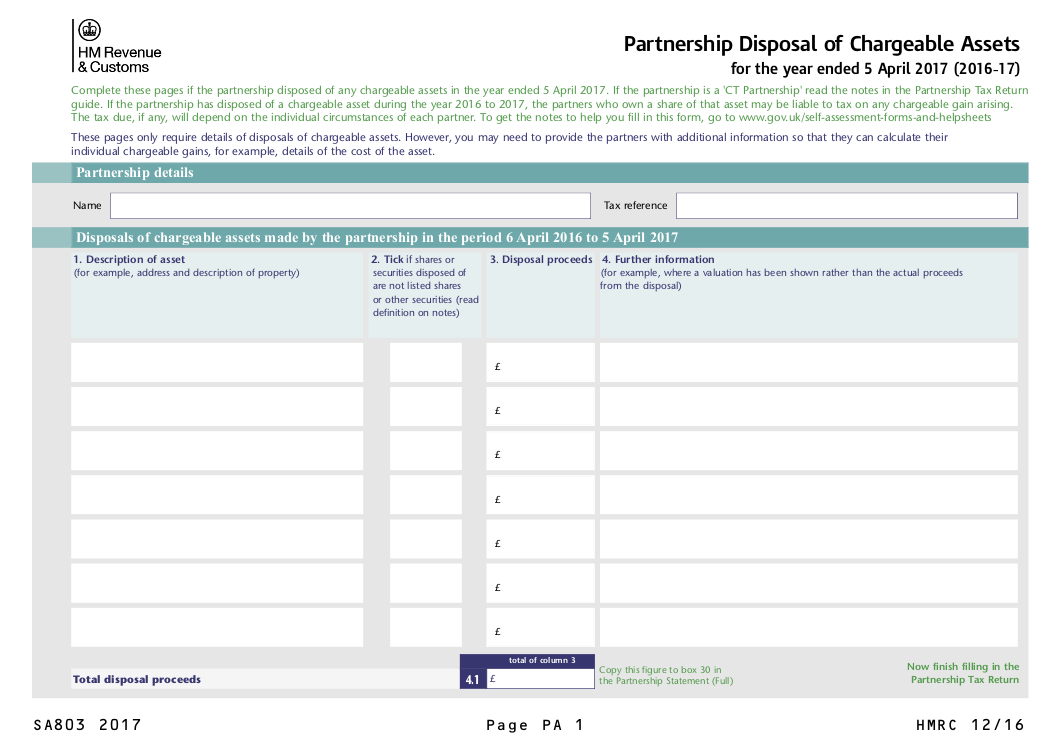Click third row Disposal proceeds £ field
The height and width of the screenshot is (750, 1061).
click(x=541, y=451)
